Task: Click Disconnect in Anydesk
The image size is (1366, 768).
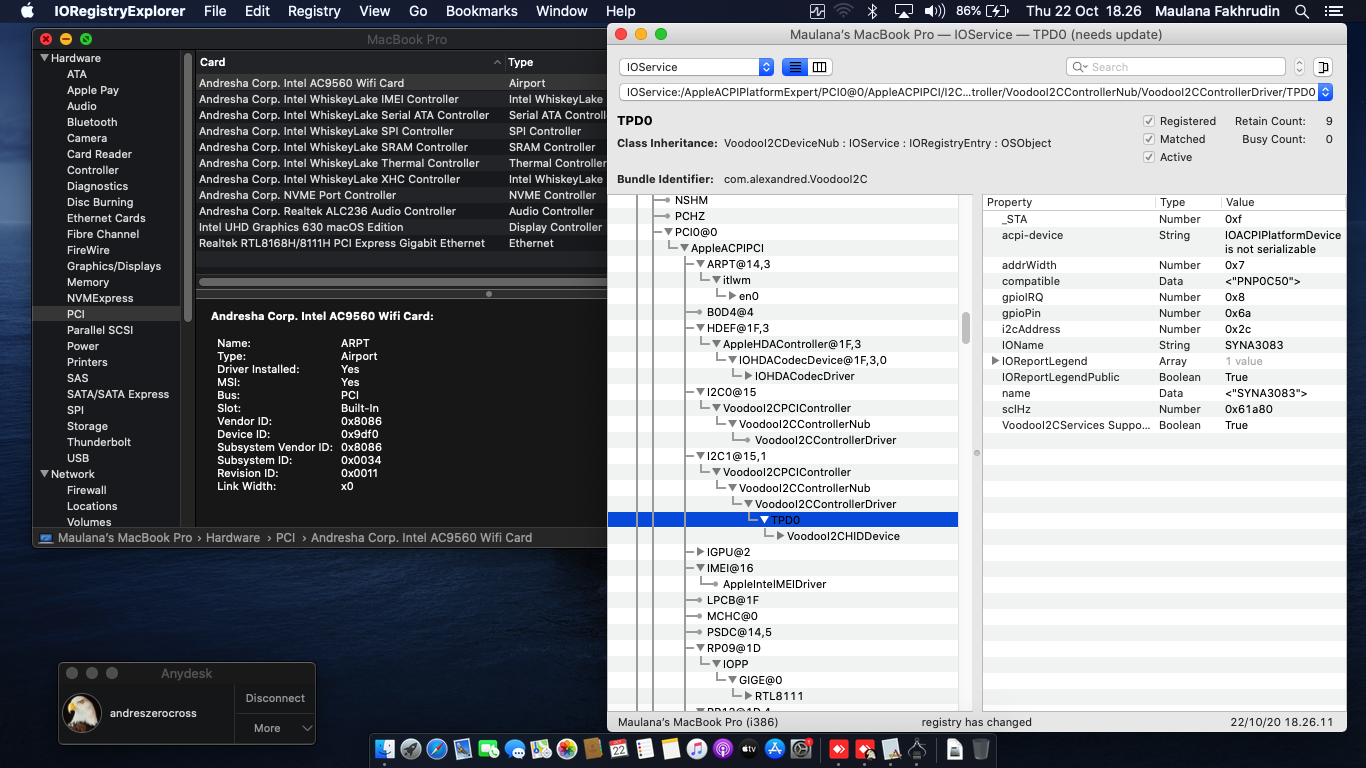Action: click(x=275, y=698)
